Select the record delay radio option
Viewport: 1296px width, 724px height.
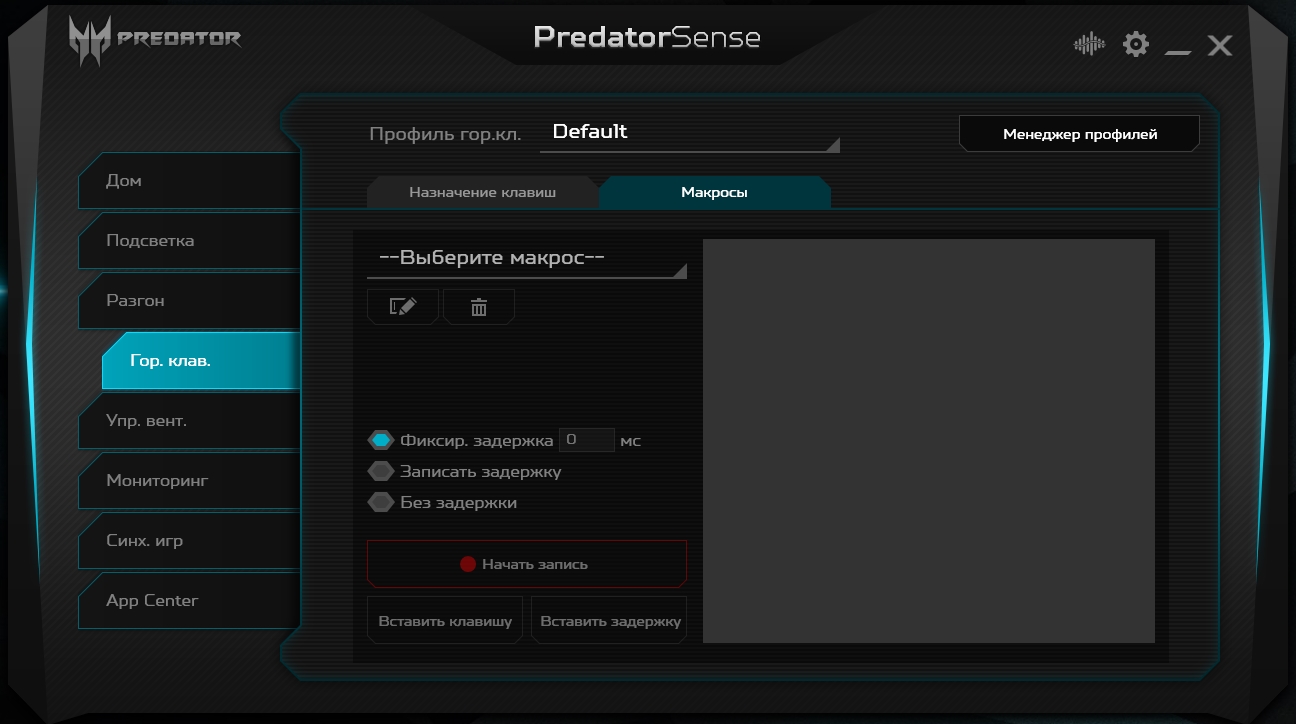(381, 471)
